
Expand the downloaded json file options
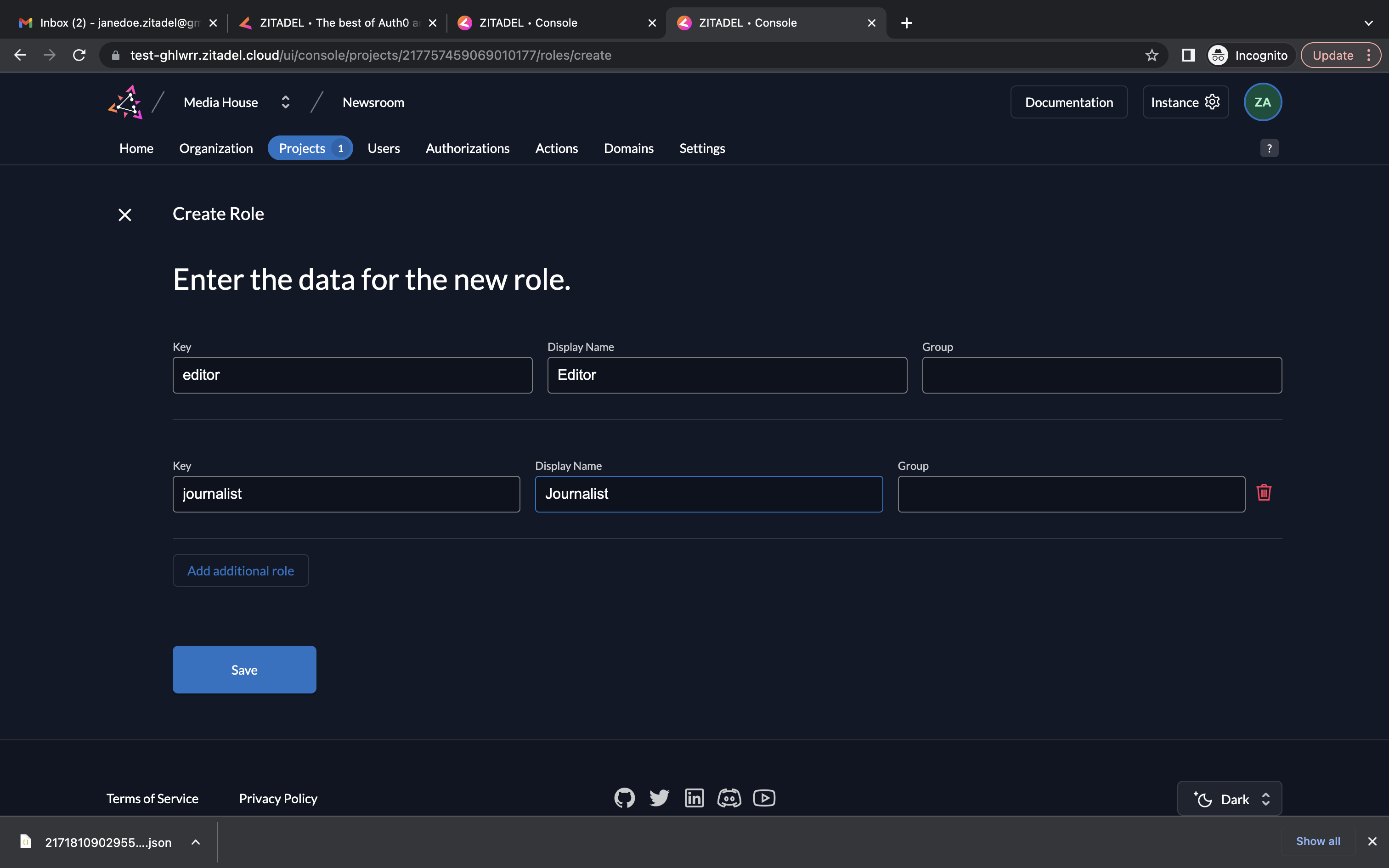click(196, 842)
